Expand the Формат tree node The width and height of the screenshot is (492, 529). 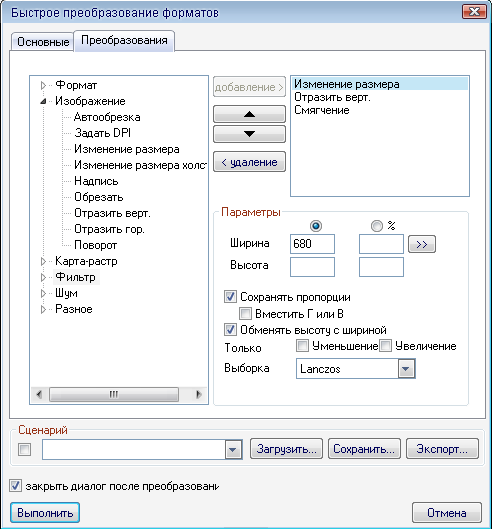click(x=43, y=85)
